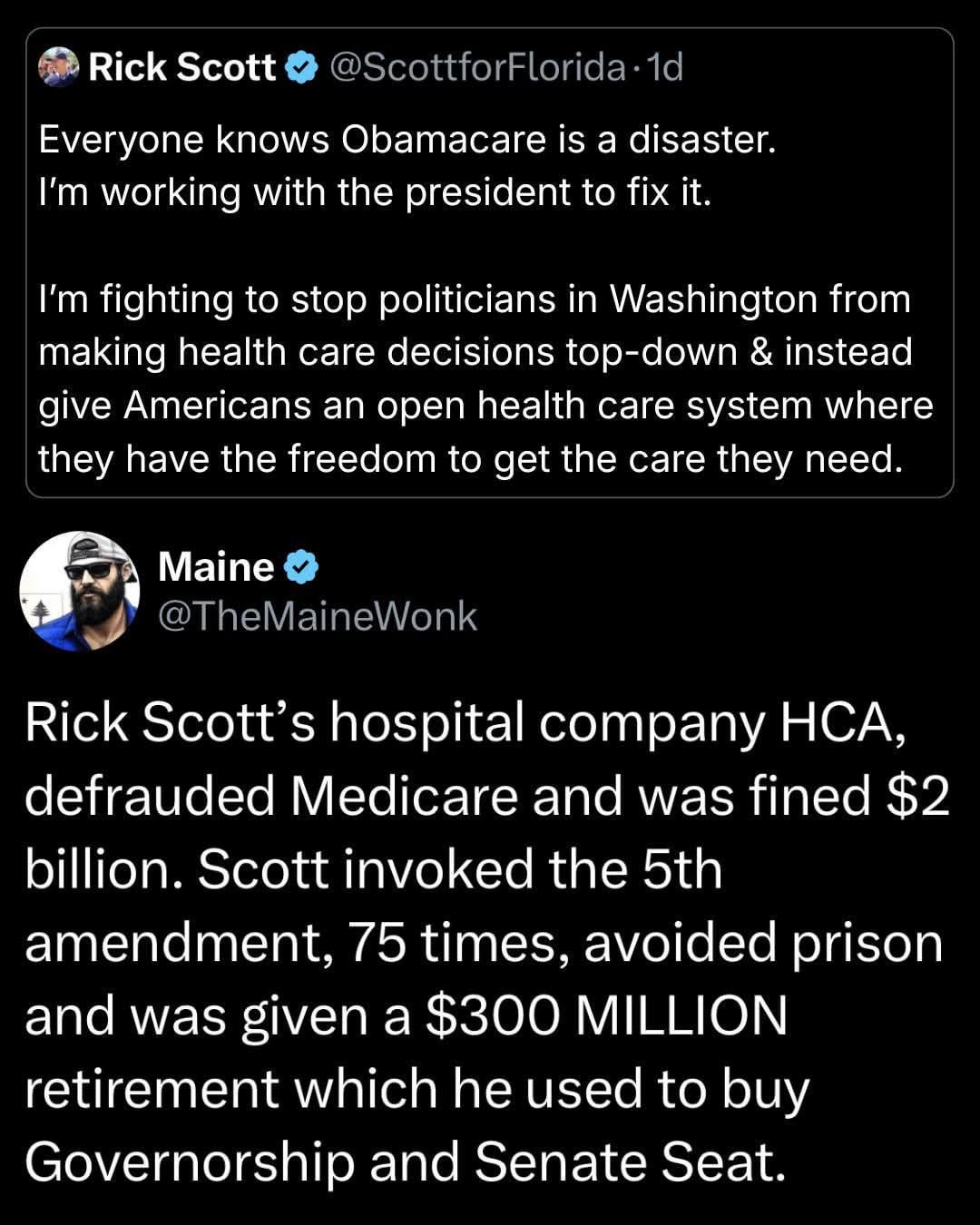Open the Maine display name

[216, 567]
